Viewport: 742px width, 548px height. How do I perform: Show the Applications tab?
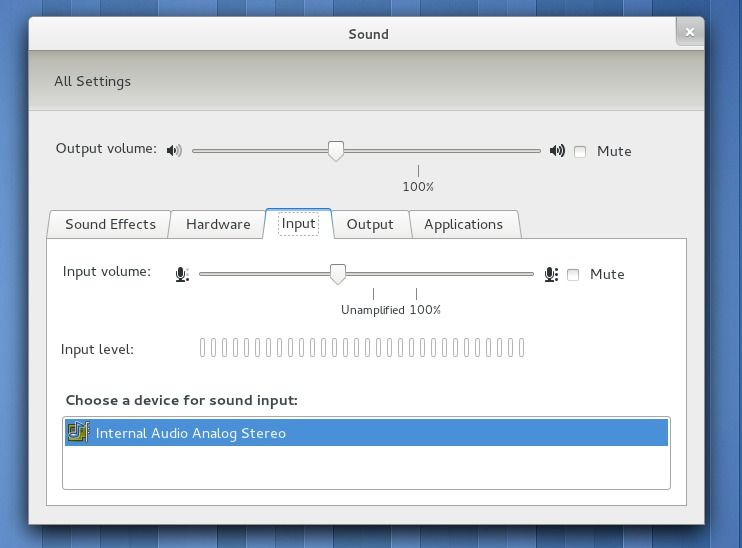tap(463, 224)
